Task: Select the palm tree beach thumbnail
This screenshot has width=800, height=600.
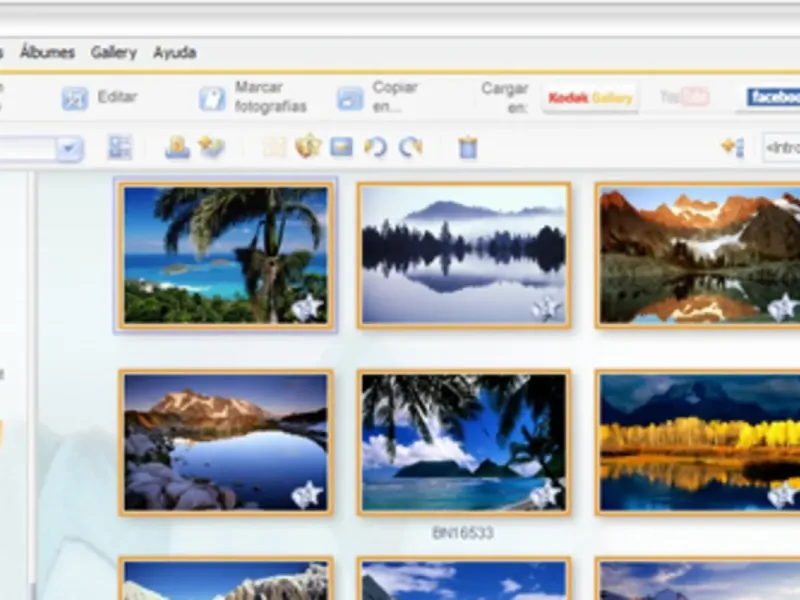Action: [226, 256]
